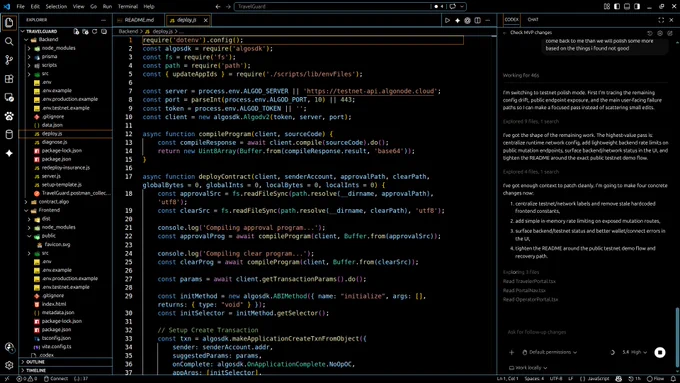
Task: Add attachment with plus in Codex input
Action: pyautogui.click(x=511, y=352)
